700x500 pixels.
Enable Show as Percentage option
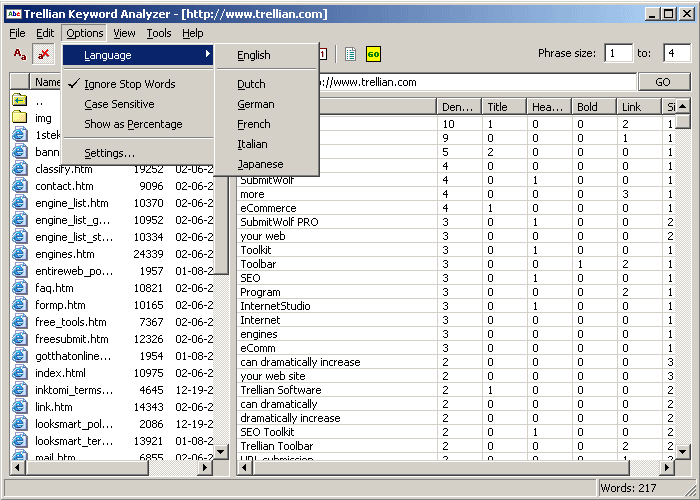click(137, 124)
